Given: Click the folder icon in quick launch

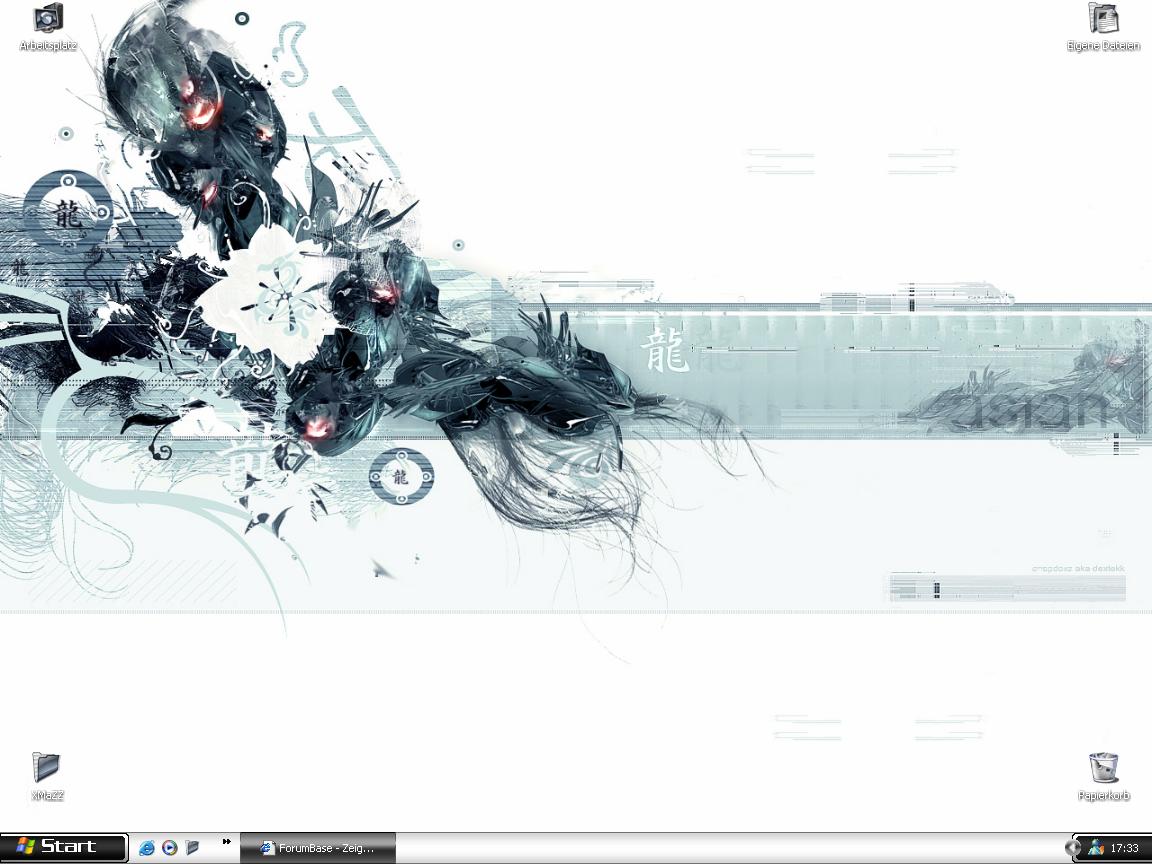Looking at the screenshot, I should [x=192, y=848].
